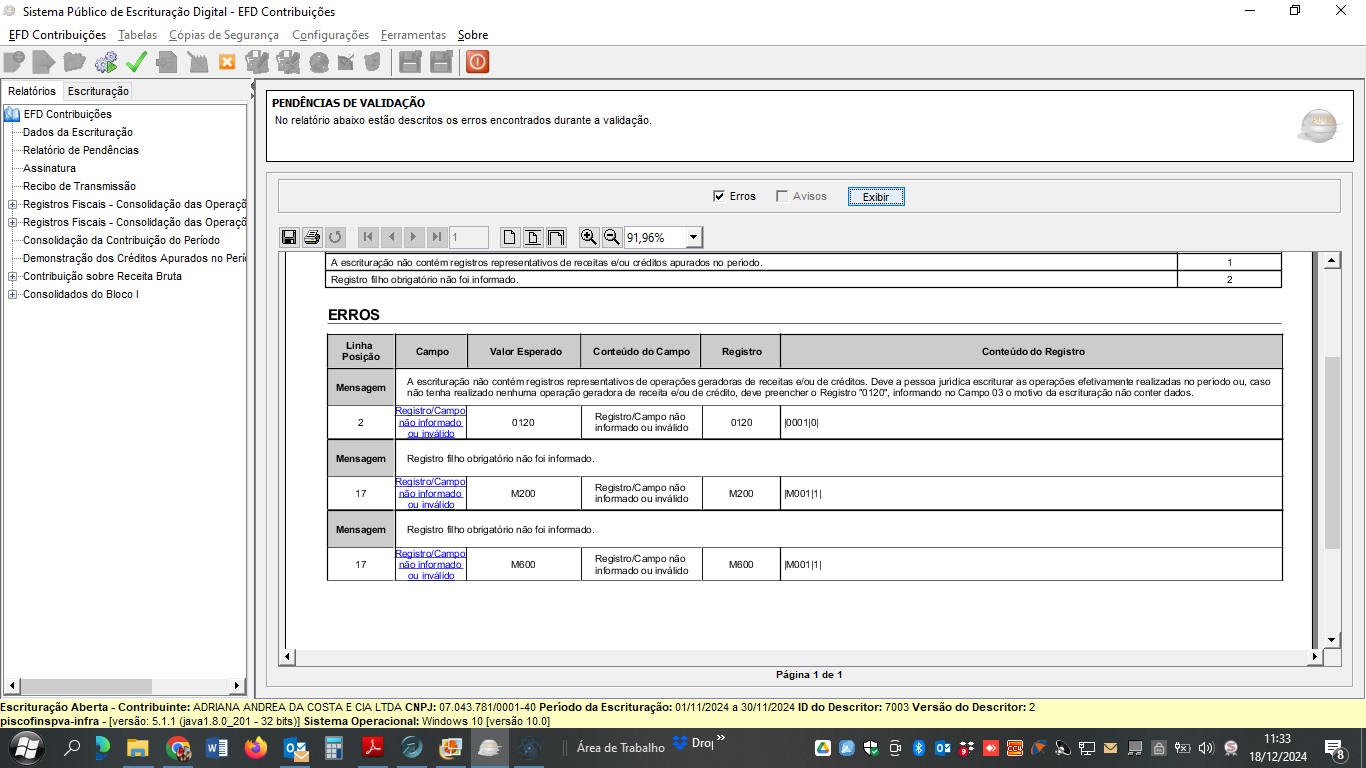The image size is (1366, 768).
Task: Open the error link for register 0120
Action: click(x=431, y=422)
